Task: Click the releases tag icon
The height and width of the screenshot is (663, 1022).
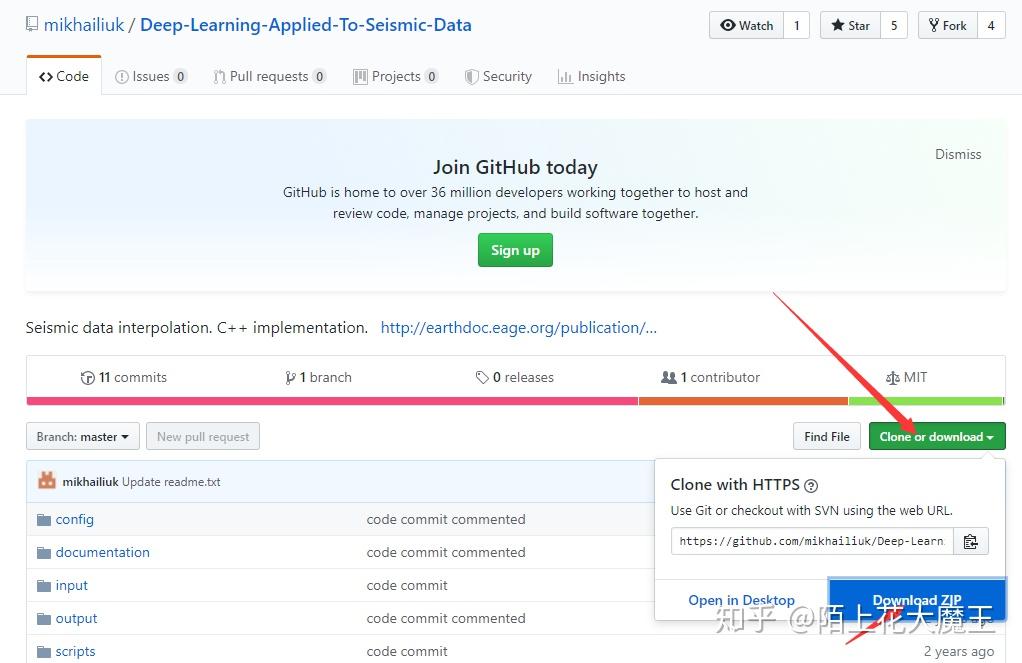Action: click(483, 377)
